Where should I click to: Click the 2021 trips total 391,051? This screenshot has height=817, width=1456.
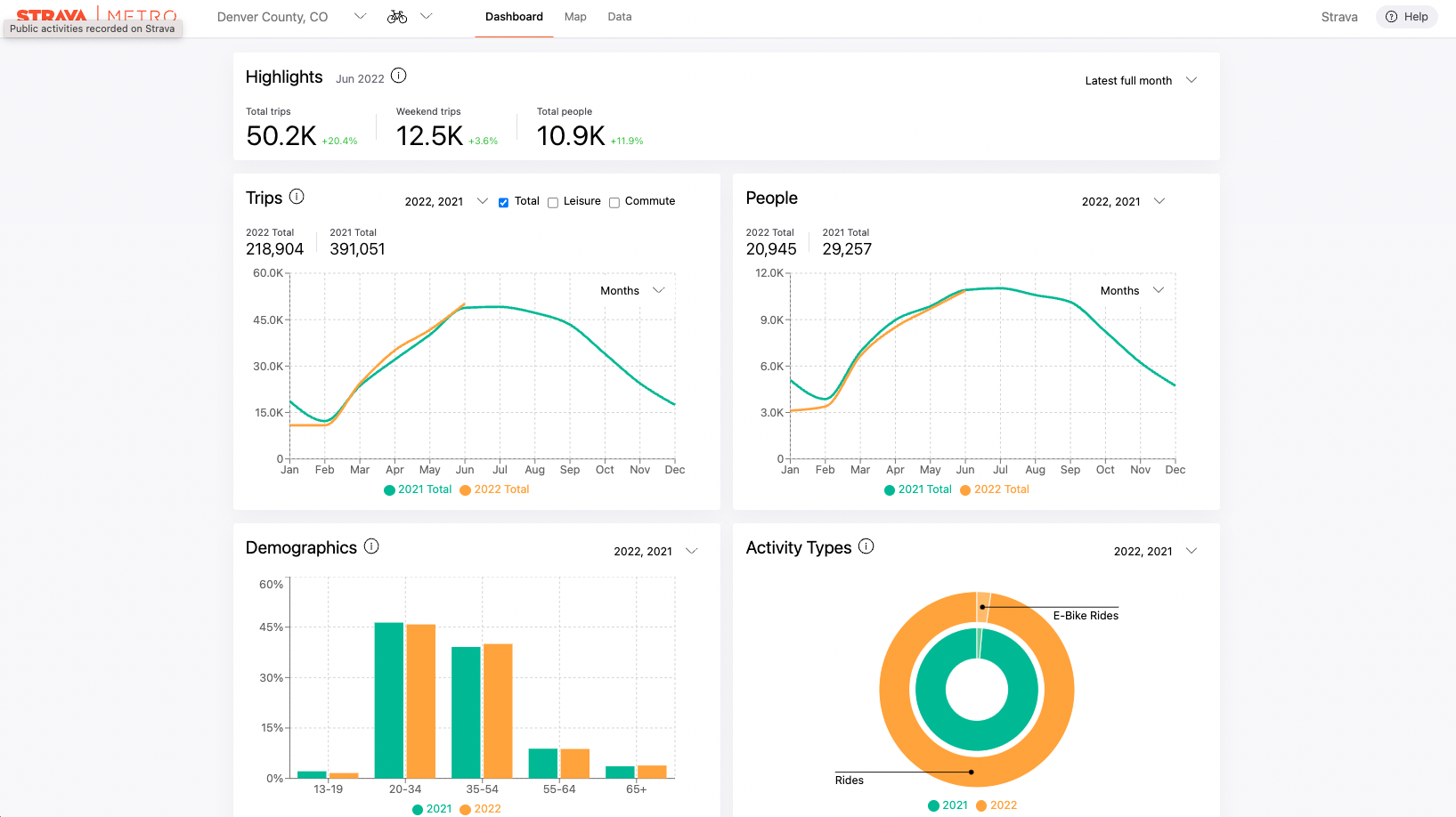point(357,249)
